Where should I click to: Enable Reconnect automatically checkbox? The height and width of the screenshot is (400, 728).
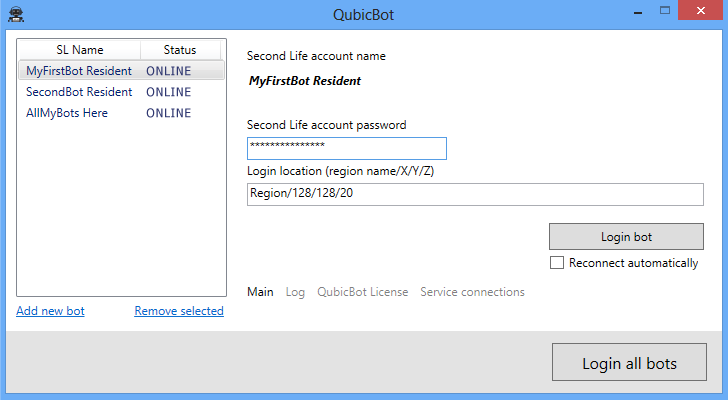coord(557,263)
